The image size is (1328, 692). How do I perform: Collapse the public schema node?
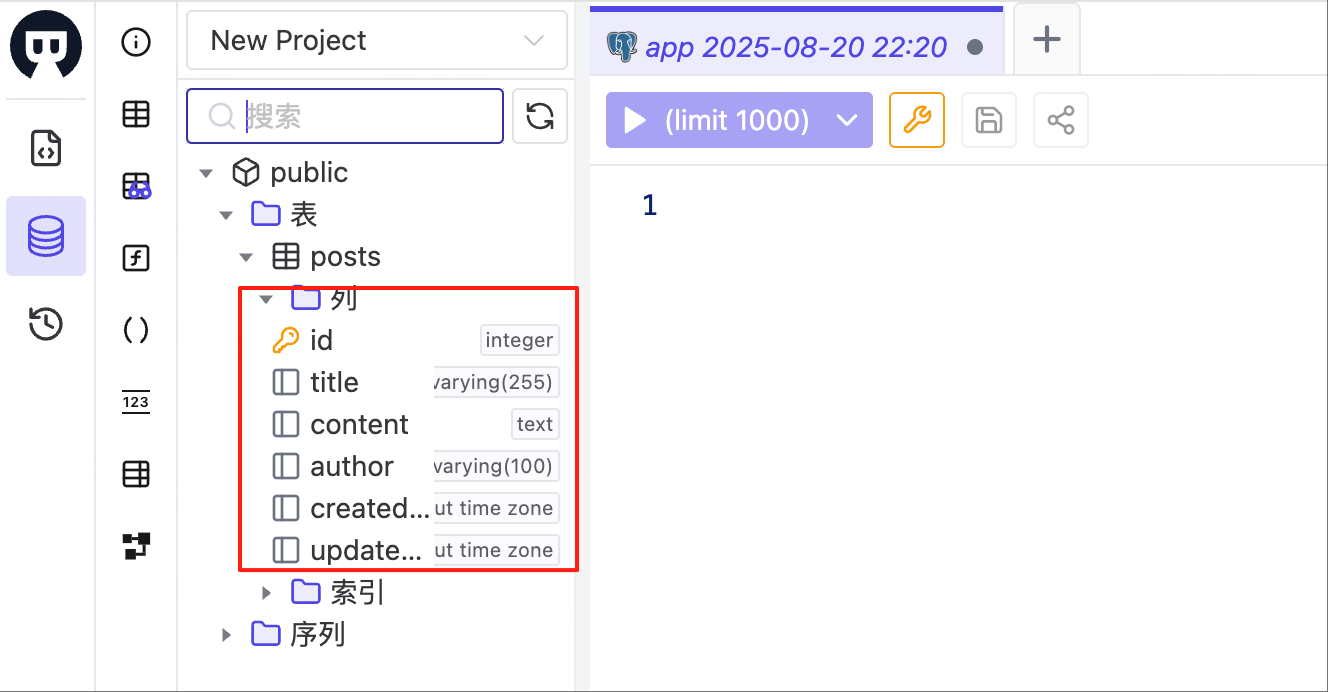pos(206,173)
